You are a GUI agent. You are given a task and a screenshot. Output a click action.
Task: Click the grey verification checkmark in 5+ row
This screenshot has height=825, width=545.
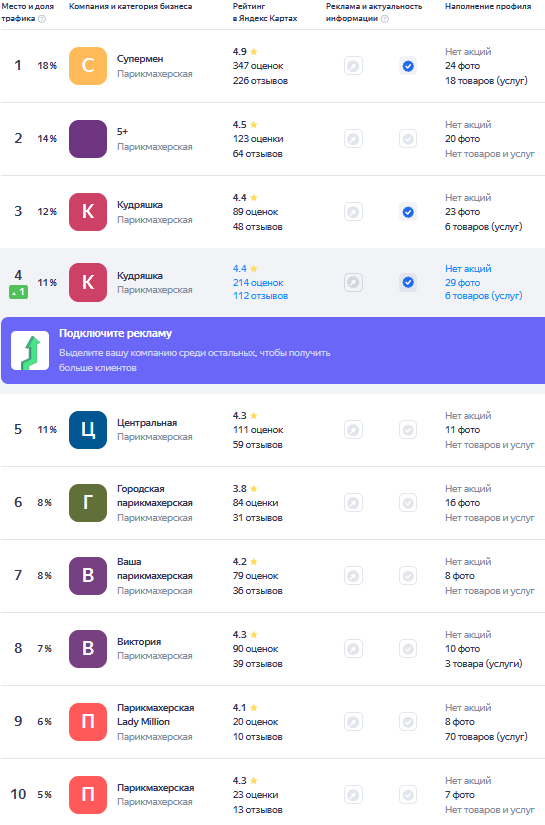tap(408, 139)
